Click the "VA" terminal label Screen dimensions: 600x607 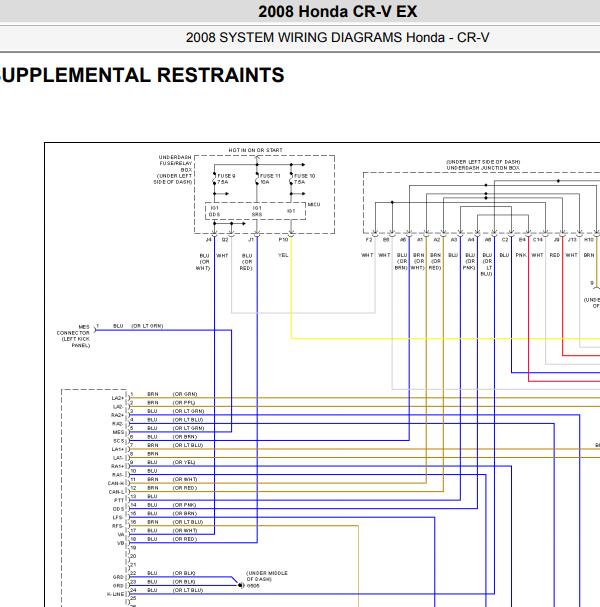(x=121, y=535)
